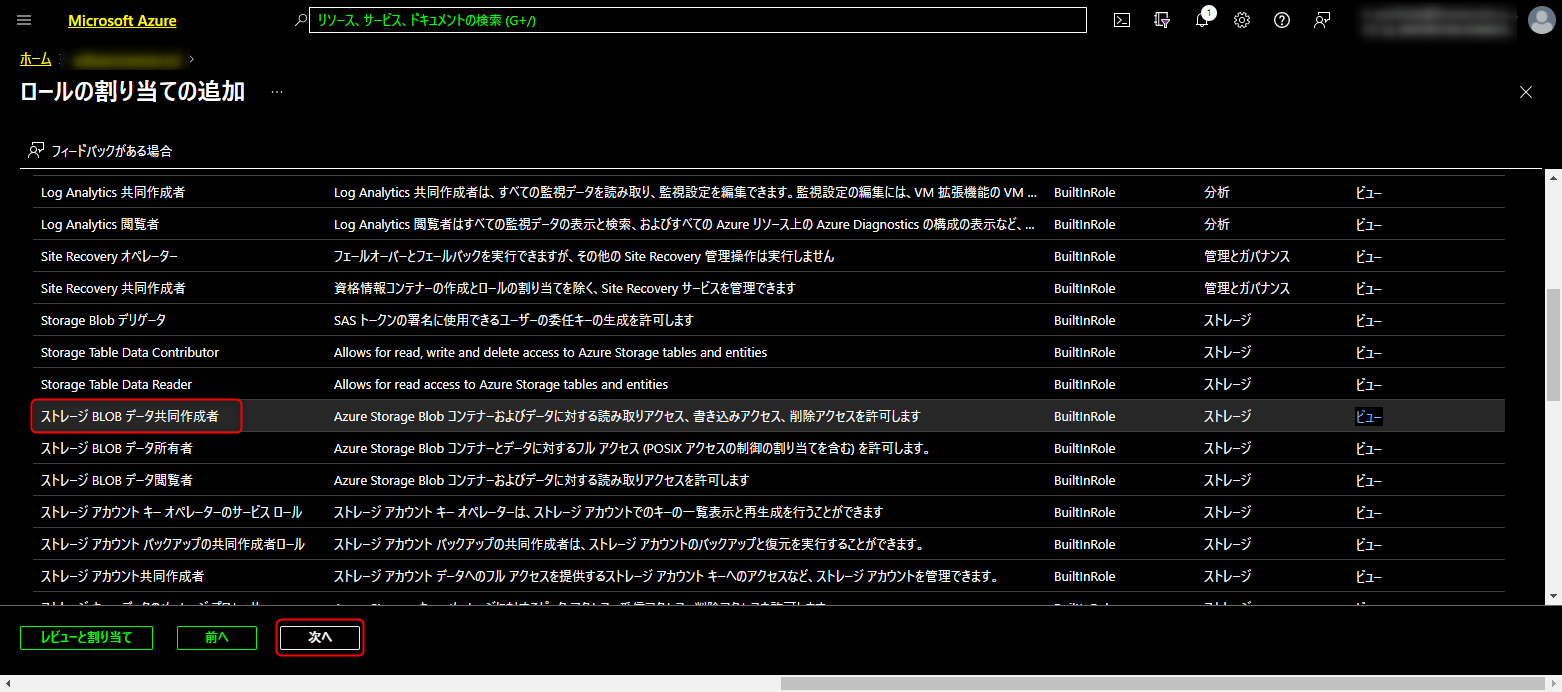
Task: Open ビュー for Storage Table Data Reader
Action: tap(1369, 384)
